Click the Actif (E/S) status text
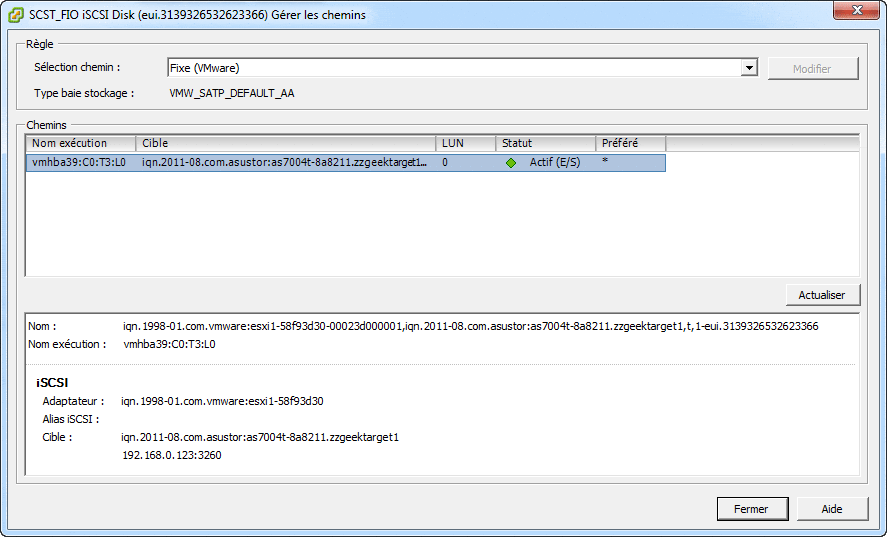This screenshot has height=537, width=887. (x=555, y=163)
